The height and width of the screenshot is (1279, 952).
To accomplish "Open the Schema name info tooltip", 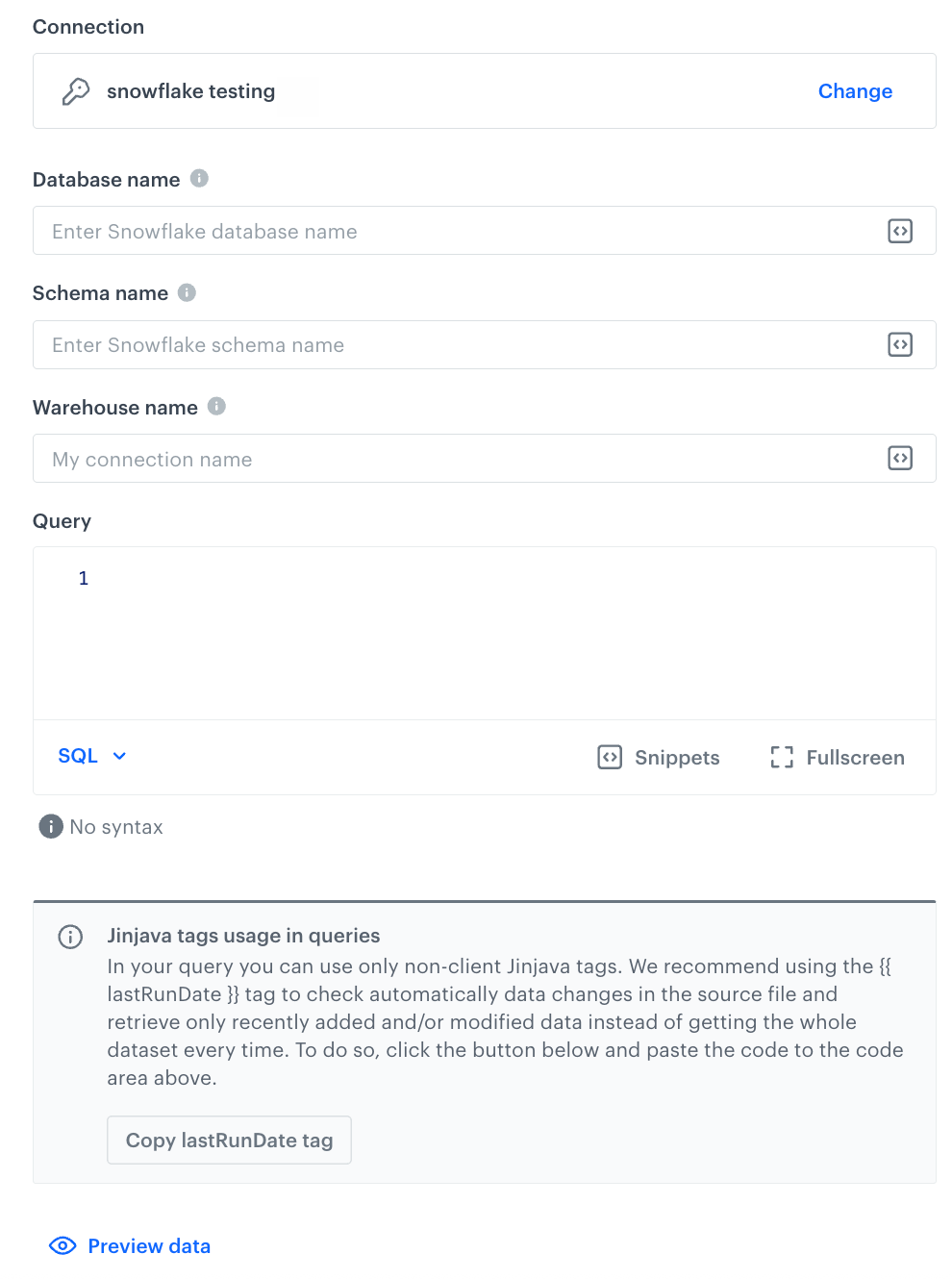I will [x=187, y=292].
